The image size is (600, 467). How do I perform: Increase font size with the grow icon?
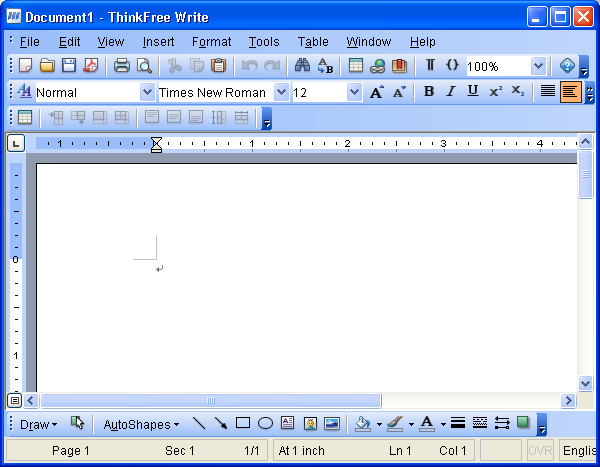[377, 92]
